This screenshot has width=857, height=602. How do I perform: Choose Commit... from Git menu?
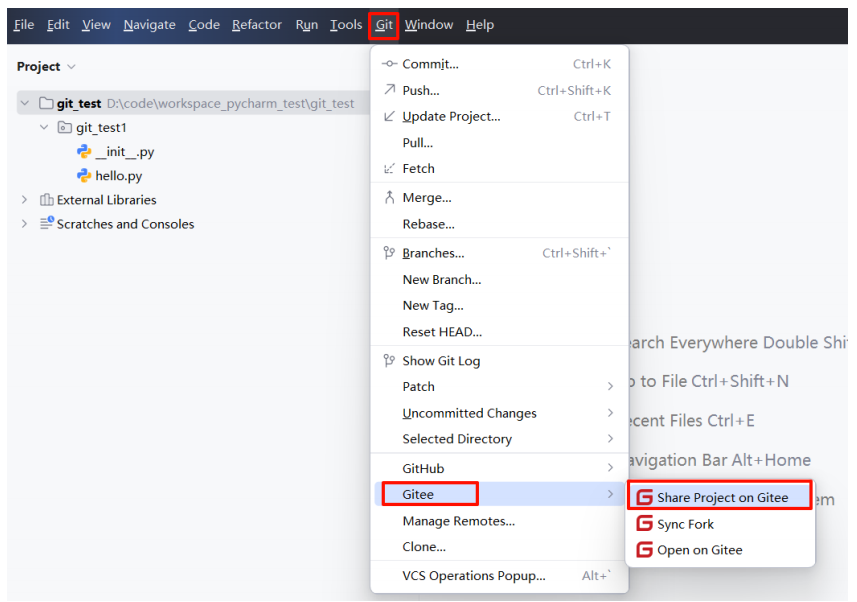499,64
